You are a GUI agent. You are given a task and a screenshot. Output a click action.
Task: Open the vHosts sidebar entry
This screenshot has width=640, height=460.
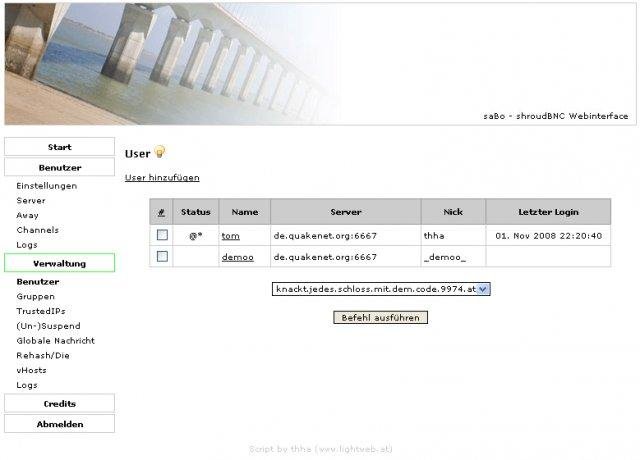[x=31, y=370]
